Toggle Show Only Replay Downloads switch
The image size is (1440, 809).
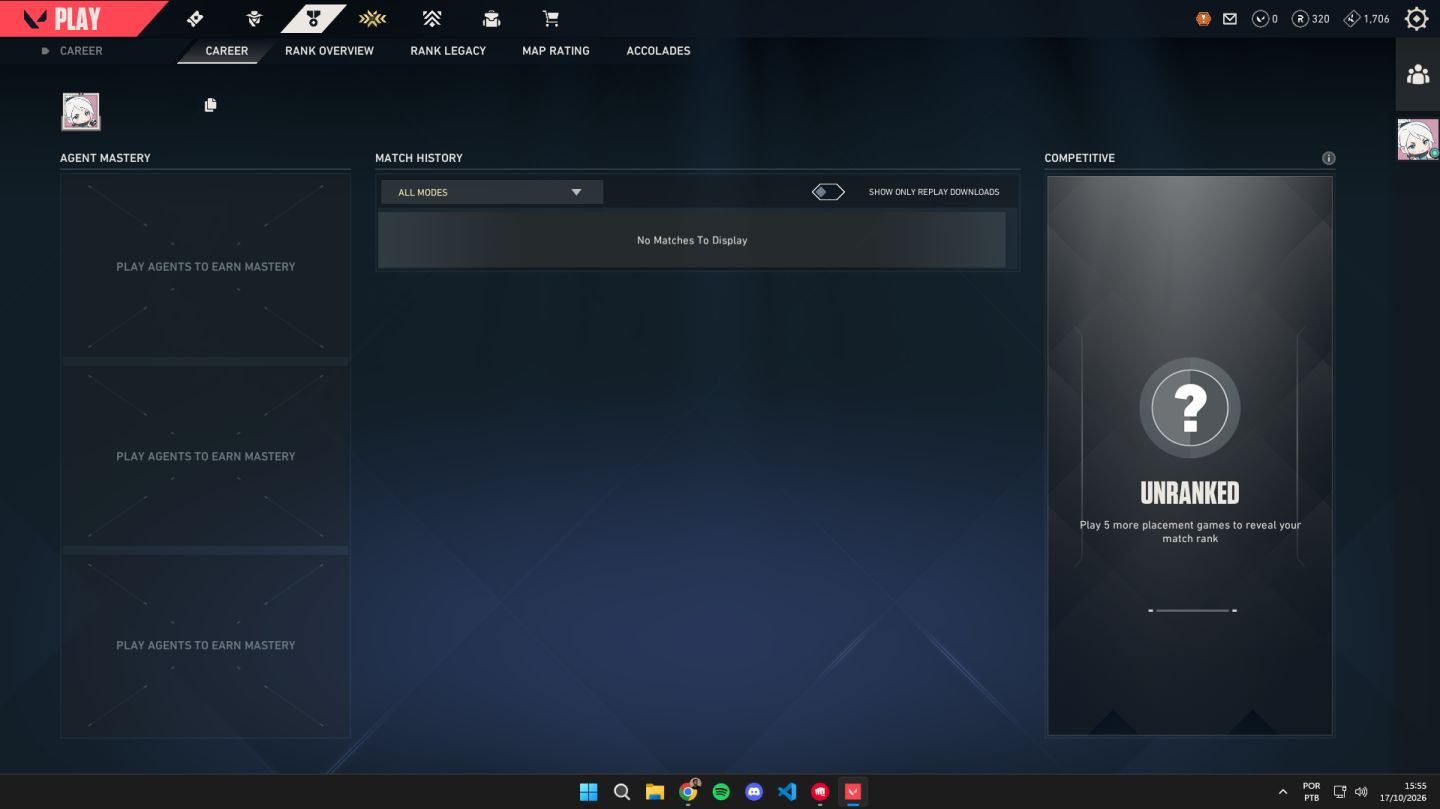coord(828,192)
